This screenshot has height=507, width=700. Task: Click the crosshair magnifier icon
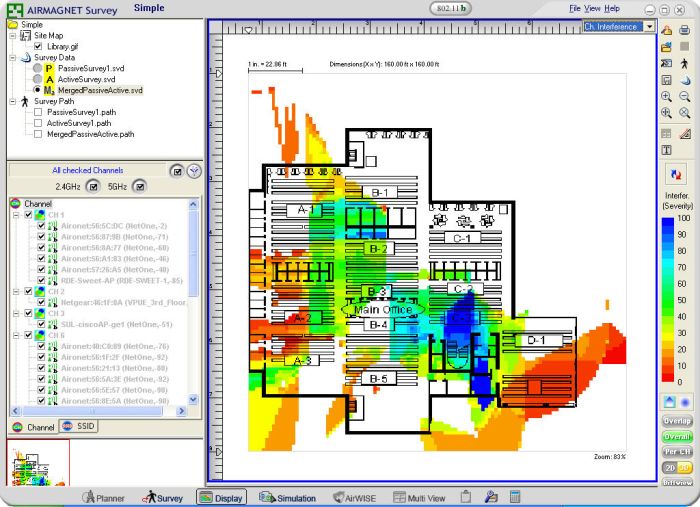[667, 112]
